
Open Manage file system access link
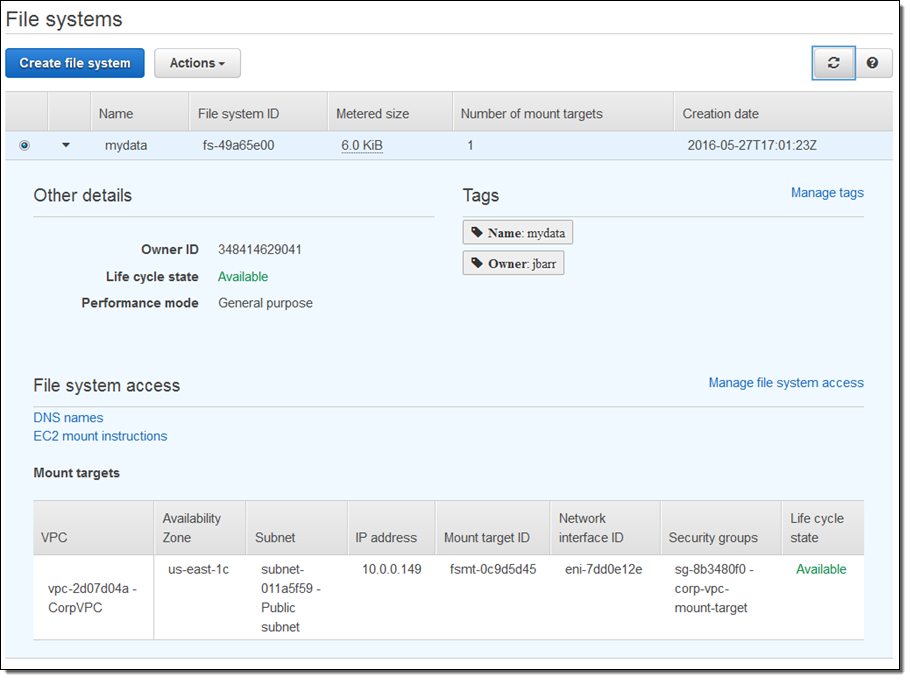(785, 382)
